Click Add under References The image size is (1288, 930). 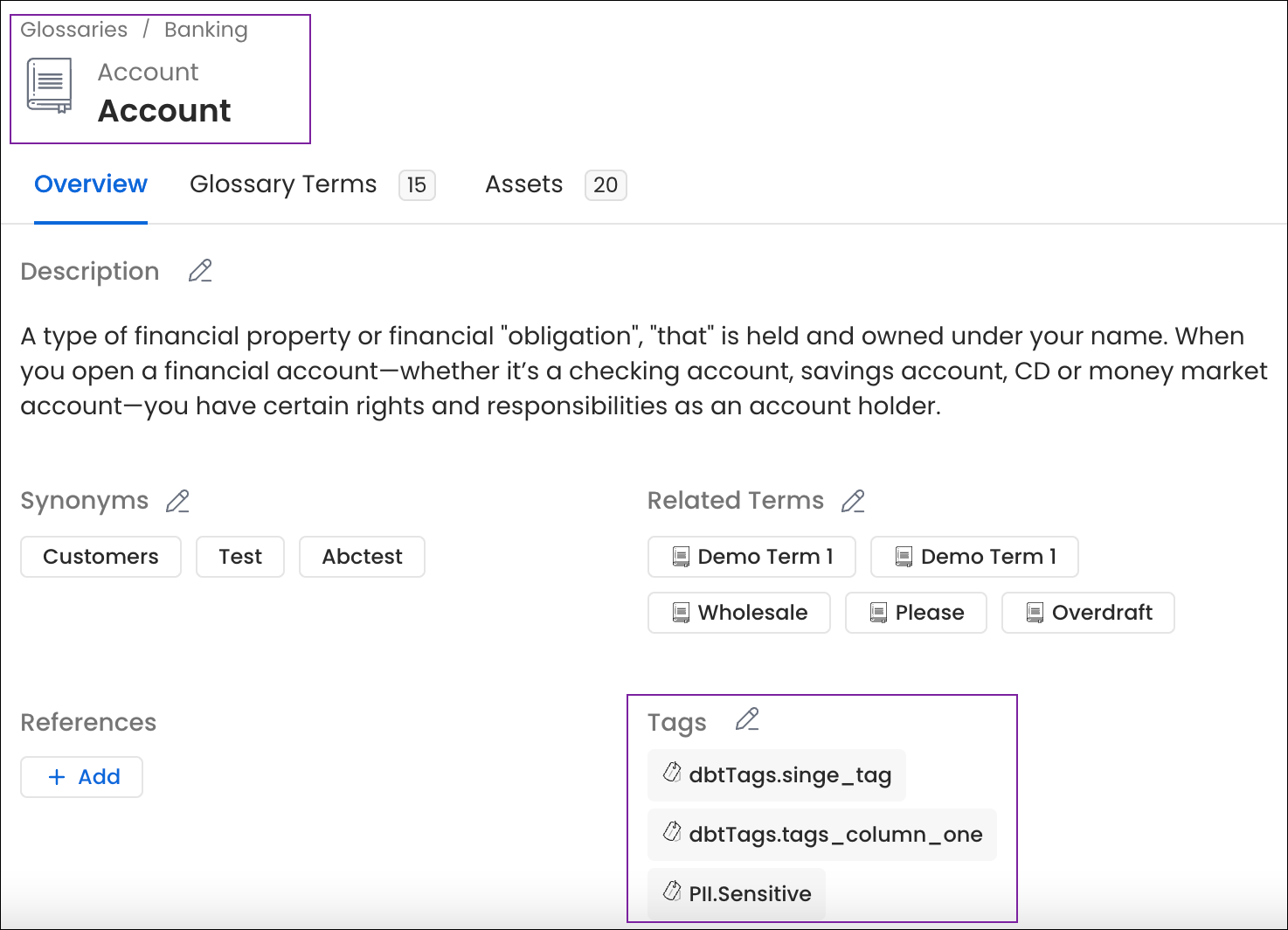[x=81, y=777]
